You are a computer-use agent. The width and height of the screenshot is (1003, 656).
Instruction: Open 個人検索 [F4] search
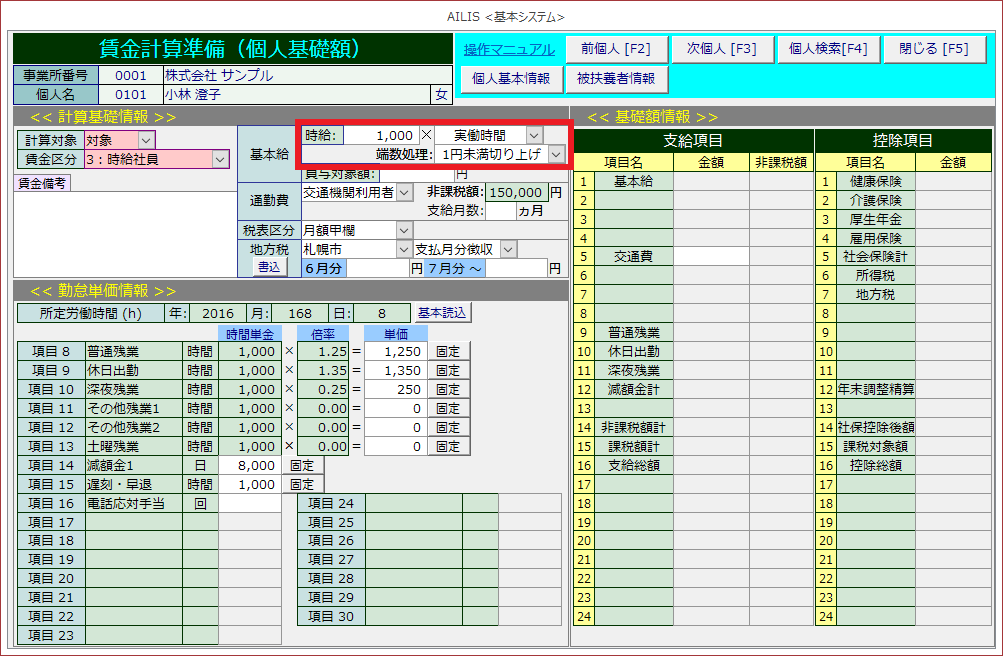tap(828, 49)
